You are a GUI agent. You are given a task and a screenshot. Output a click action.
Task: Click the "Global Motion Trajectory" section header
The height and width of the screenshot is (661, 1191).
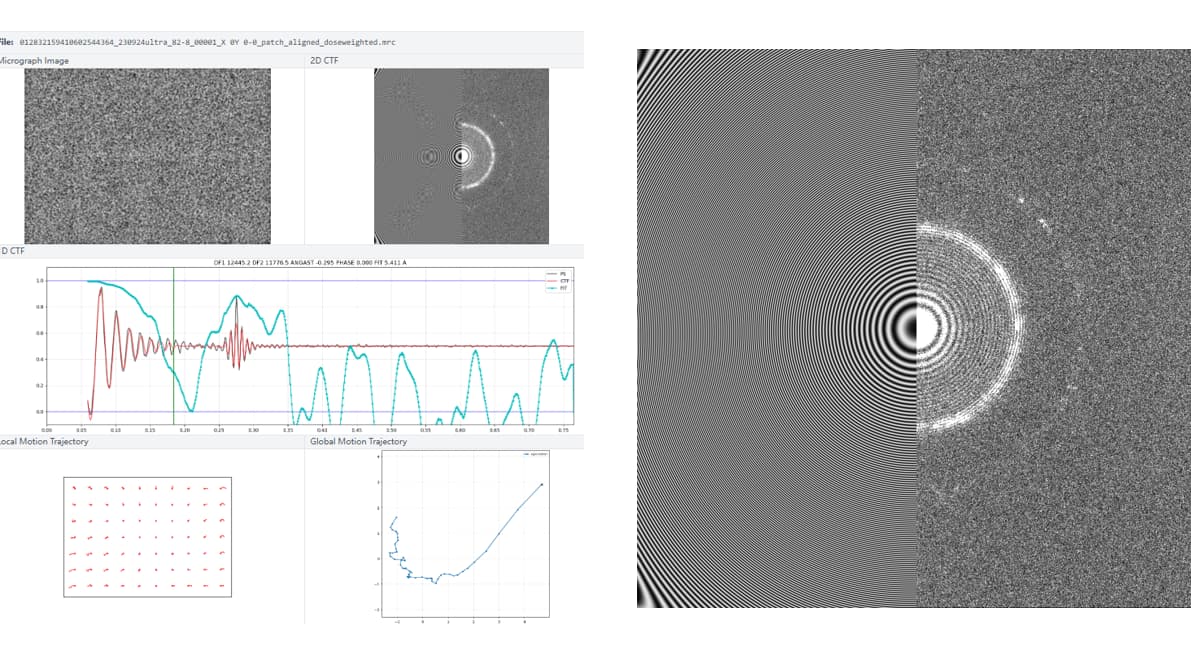(359, 441)
